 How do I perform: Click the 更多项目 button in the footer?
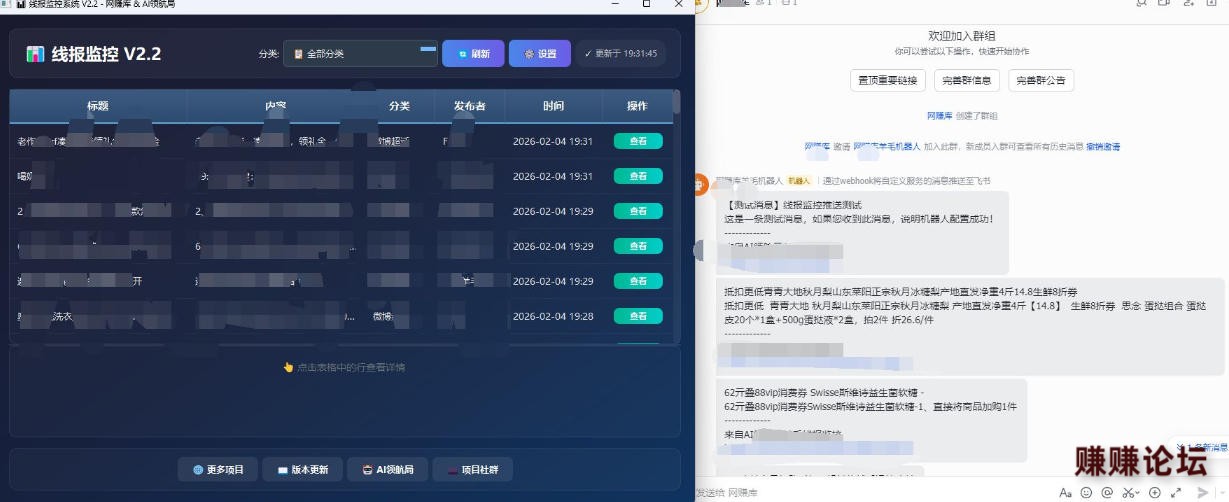(217, 469)
